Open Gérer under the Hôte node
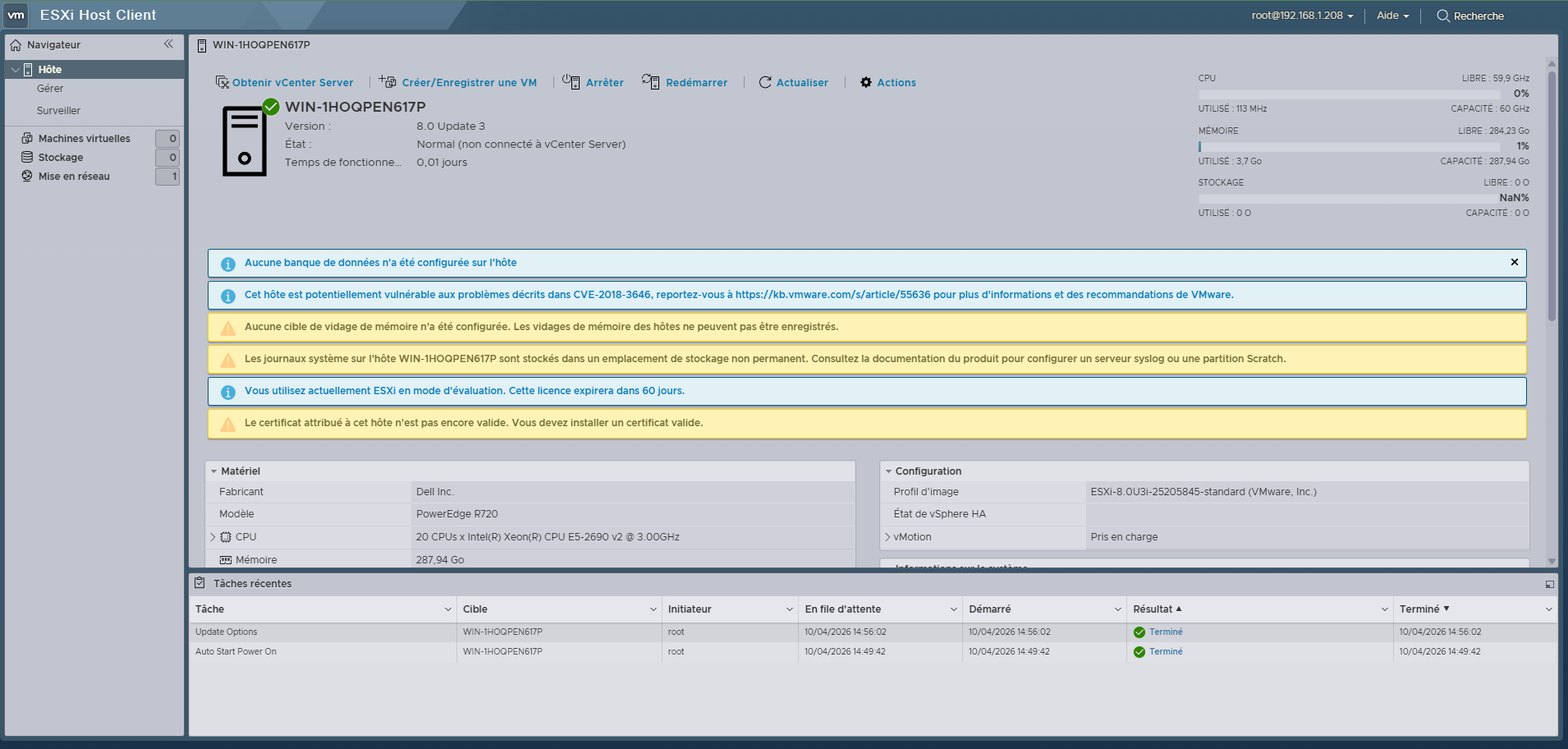Screen dimensions: 1568x749 (50, 89)
